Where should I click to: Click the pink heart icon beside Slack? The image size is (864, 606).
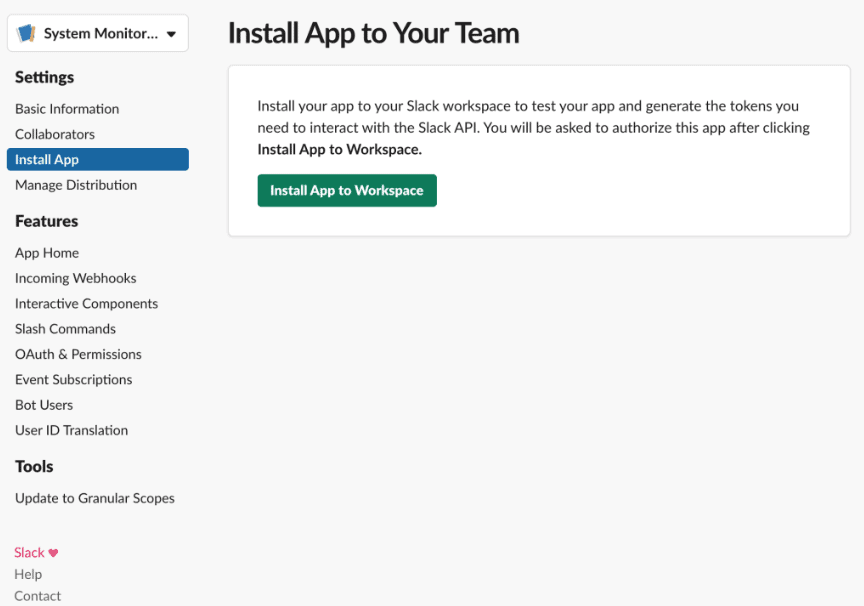click(53, 553)
